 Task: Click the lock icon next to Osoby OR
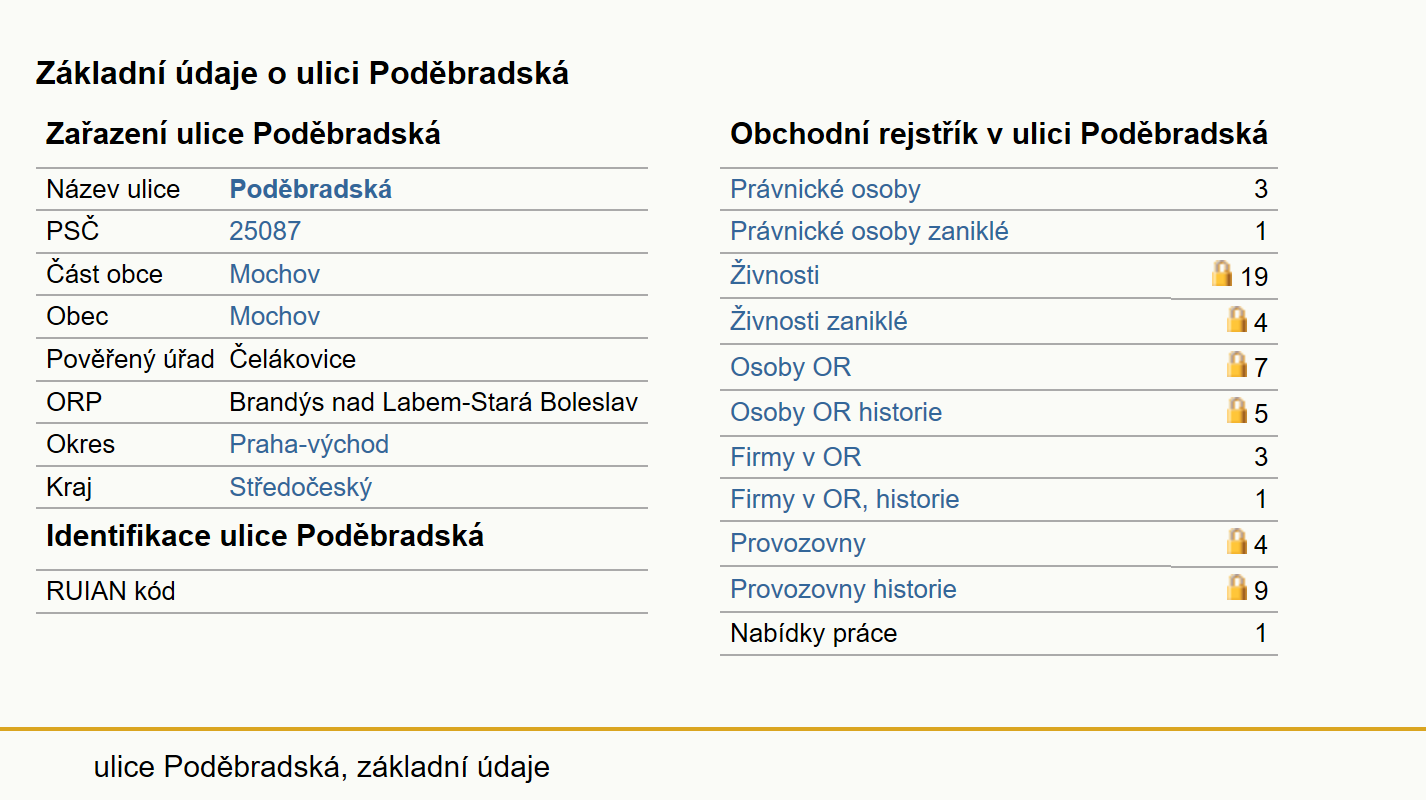(x=1237, y=364)
